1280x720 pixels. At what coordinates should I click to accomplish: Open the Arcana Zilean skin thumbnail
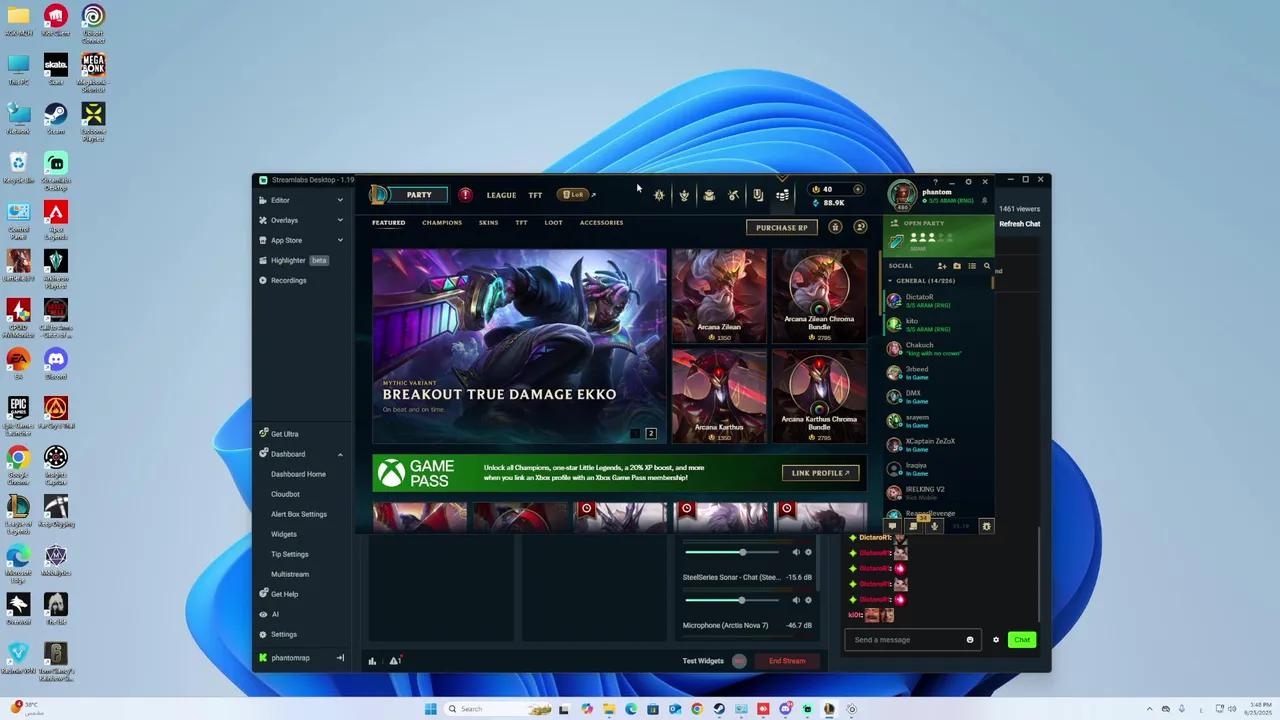point(719,296)
